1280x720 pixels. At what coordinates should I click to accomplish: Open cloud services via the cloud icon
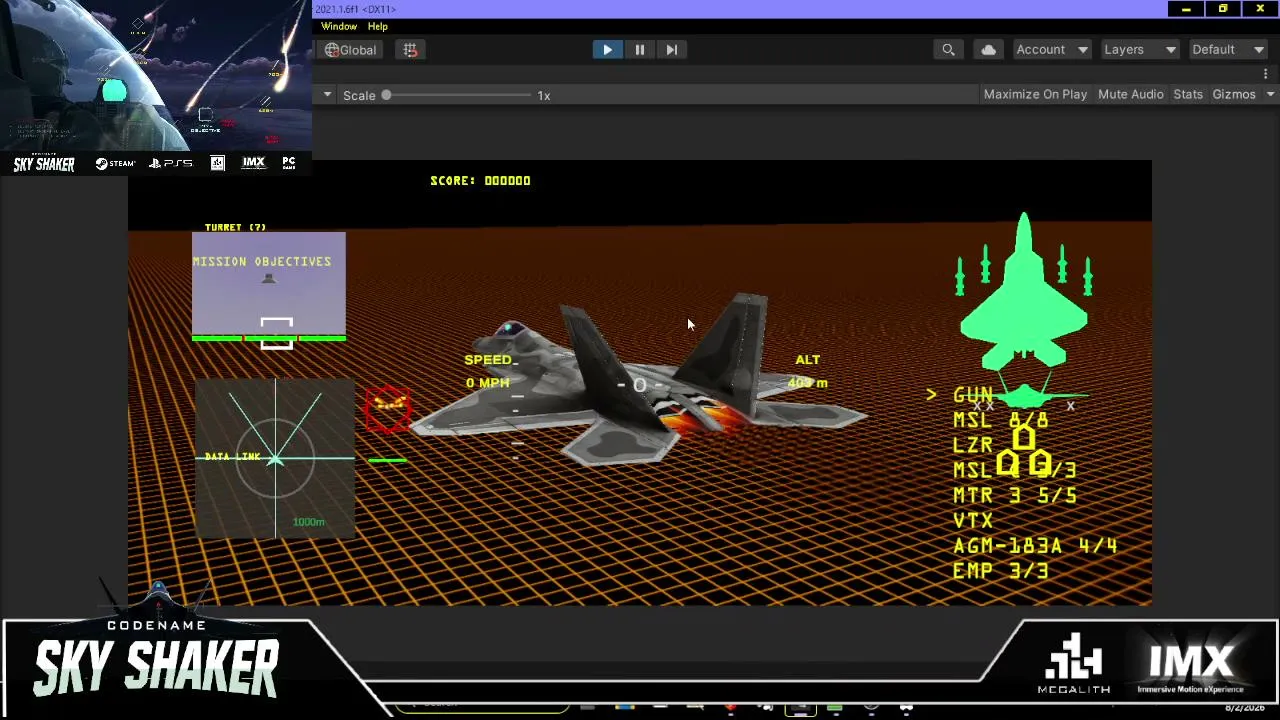point(988,49)
